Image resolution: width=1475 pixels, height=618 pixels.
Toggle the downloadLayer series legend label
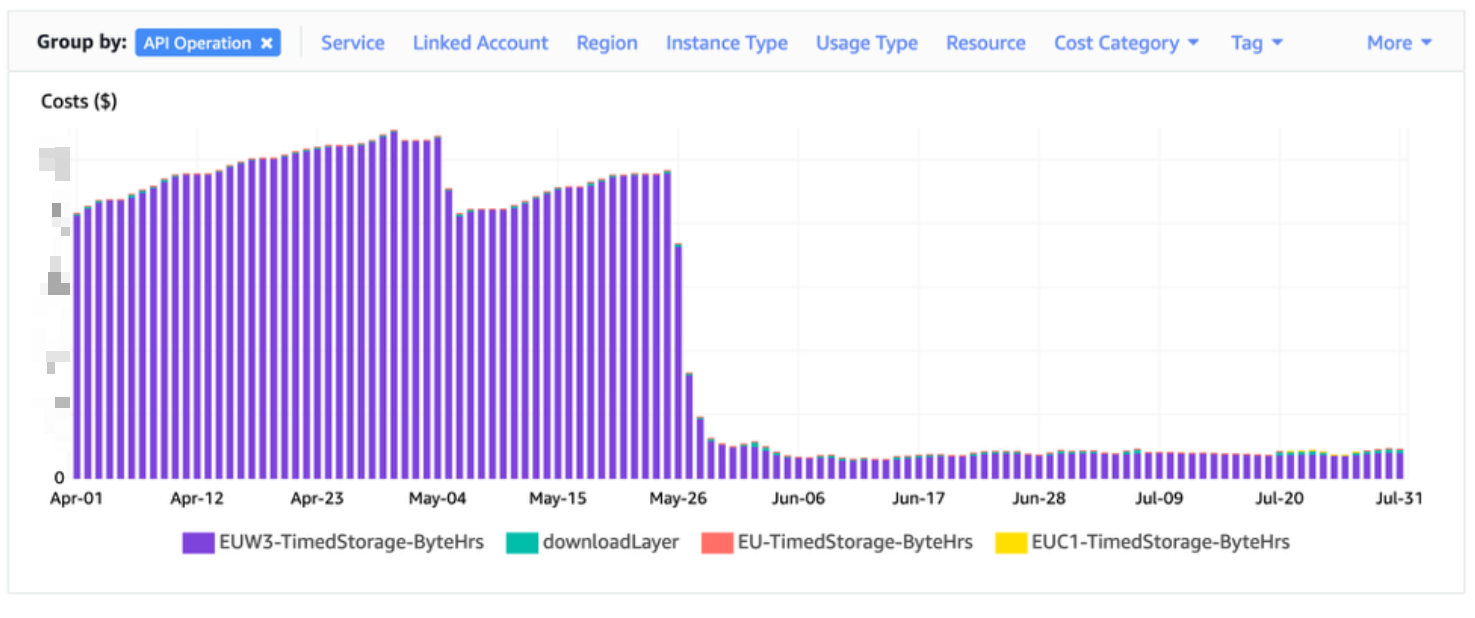[610, 542]
